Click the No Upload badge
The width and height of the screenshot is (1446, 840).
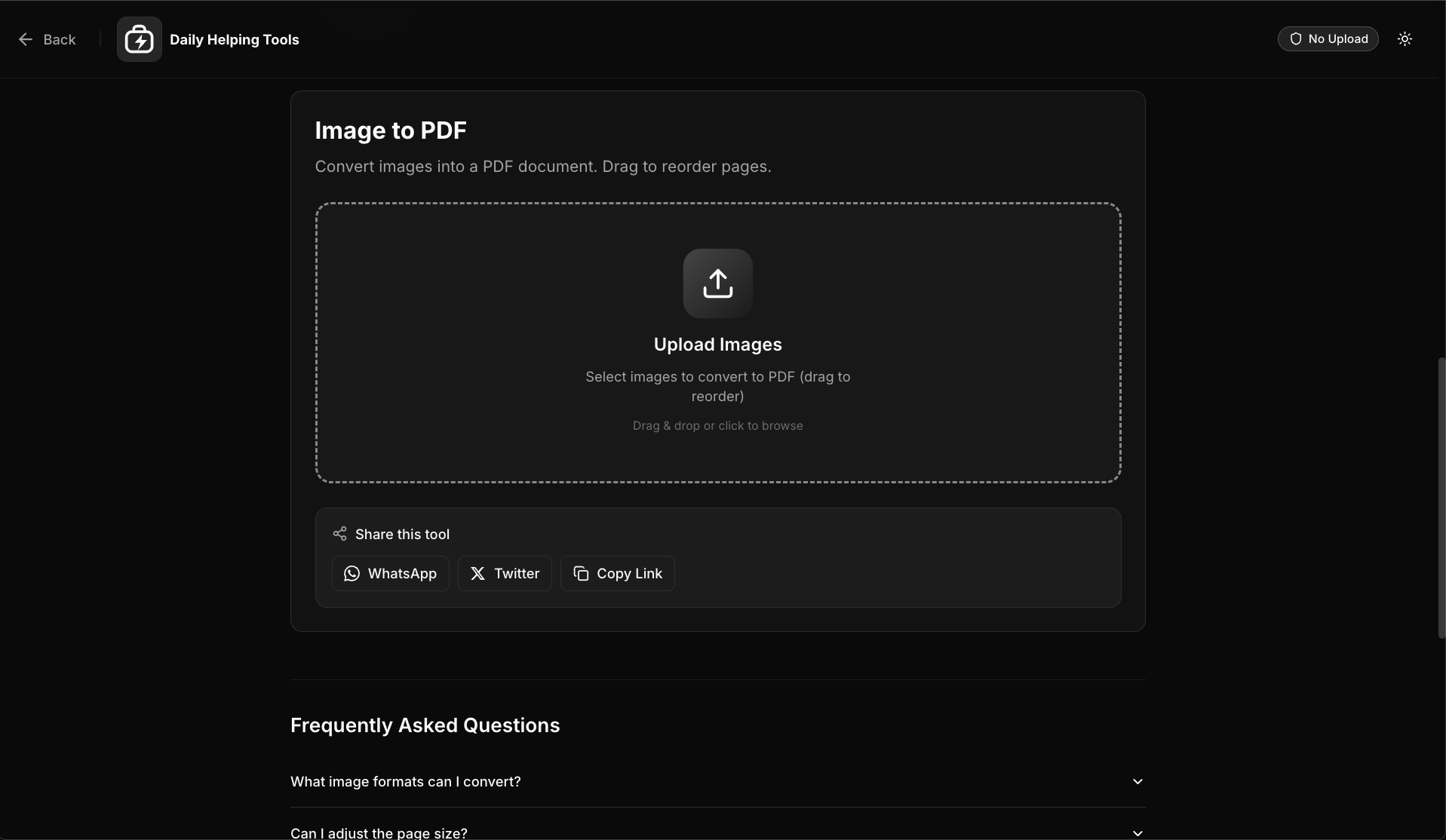(1328, 38)
